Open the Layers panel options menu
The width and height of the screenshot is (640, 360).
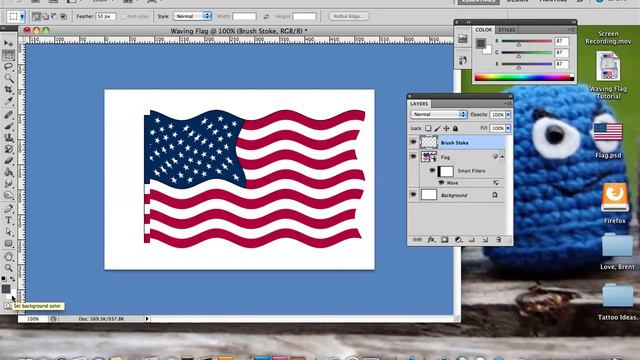508,104
